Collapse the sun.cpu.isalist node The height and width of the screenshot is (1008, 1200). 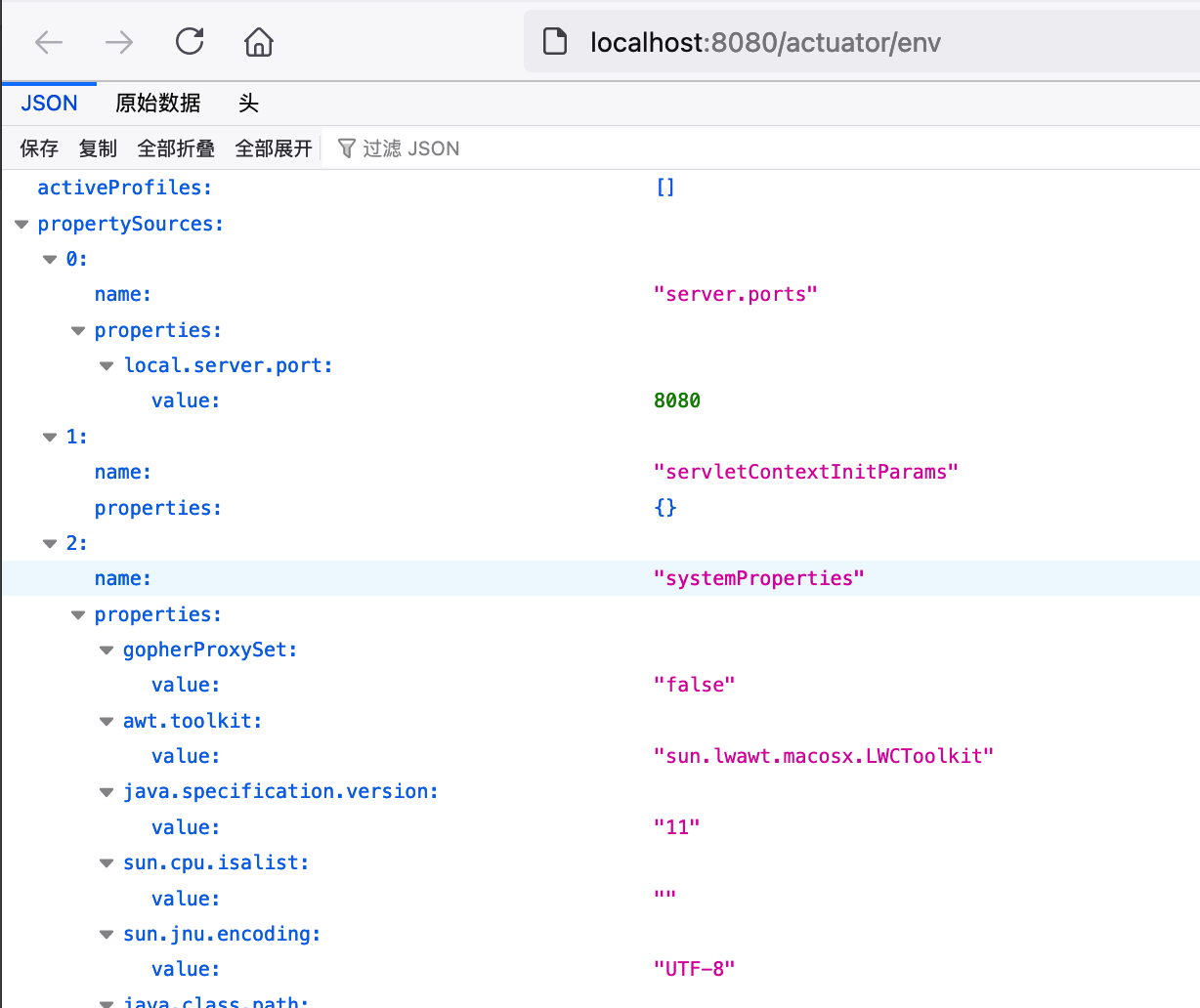[x=107, y=863]
